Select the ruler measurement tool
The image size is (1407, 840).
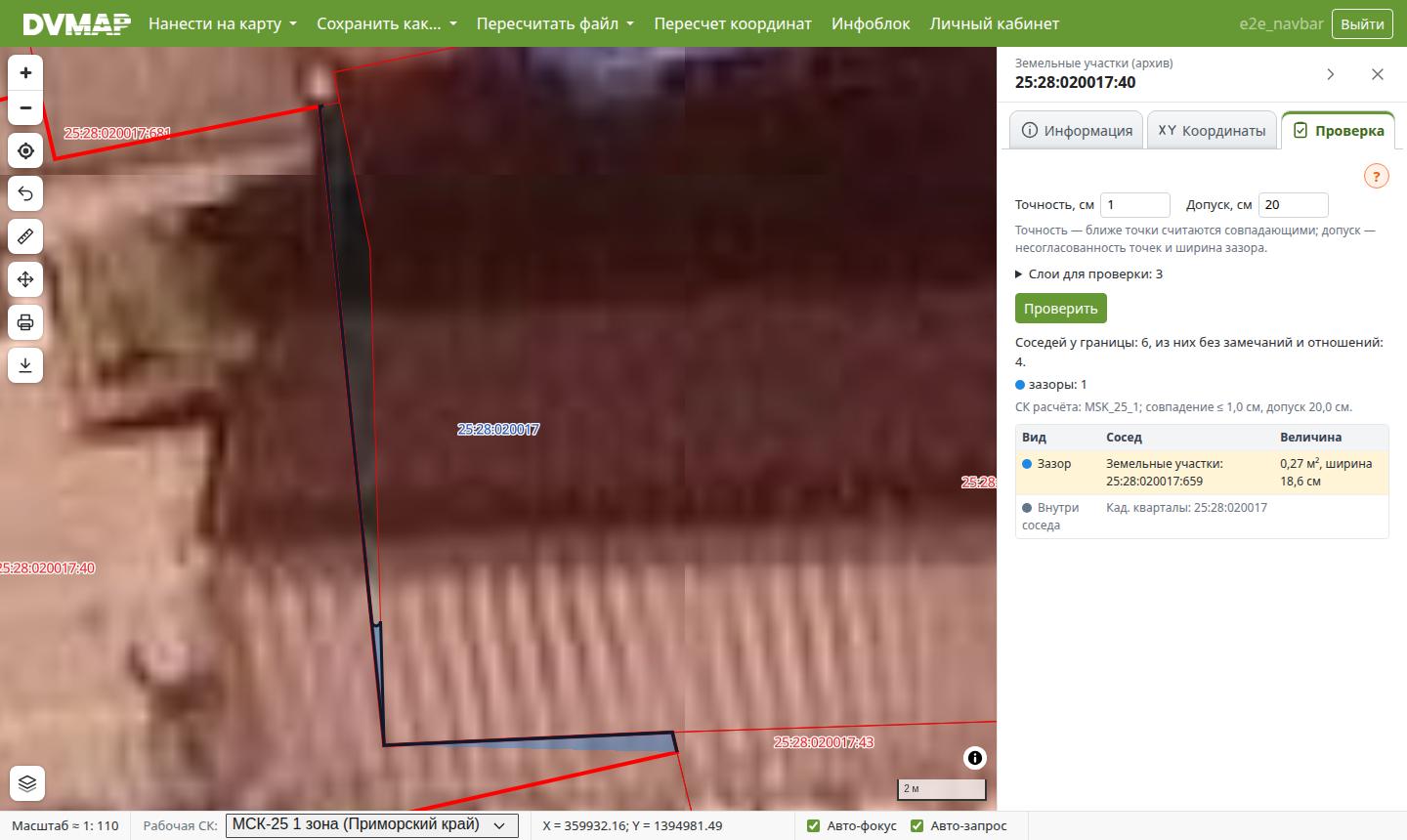(25, 236)
